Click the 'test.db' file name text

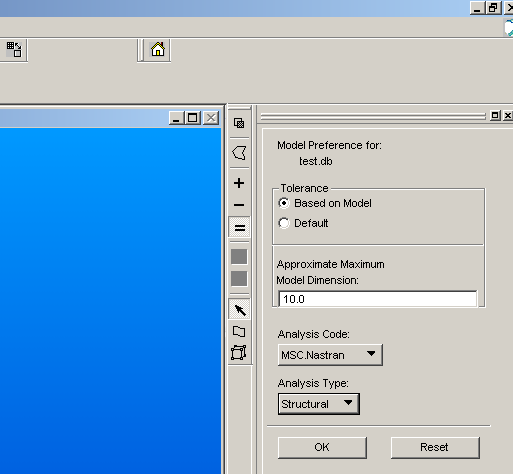316,161
